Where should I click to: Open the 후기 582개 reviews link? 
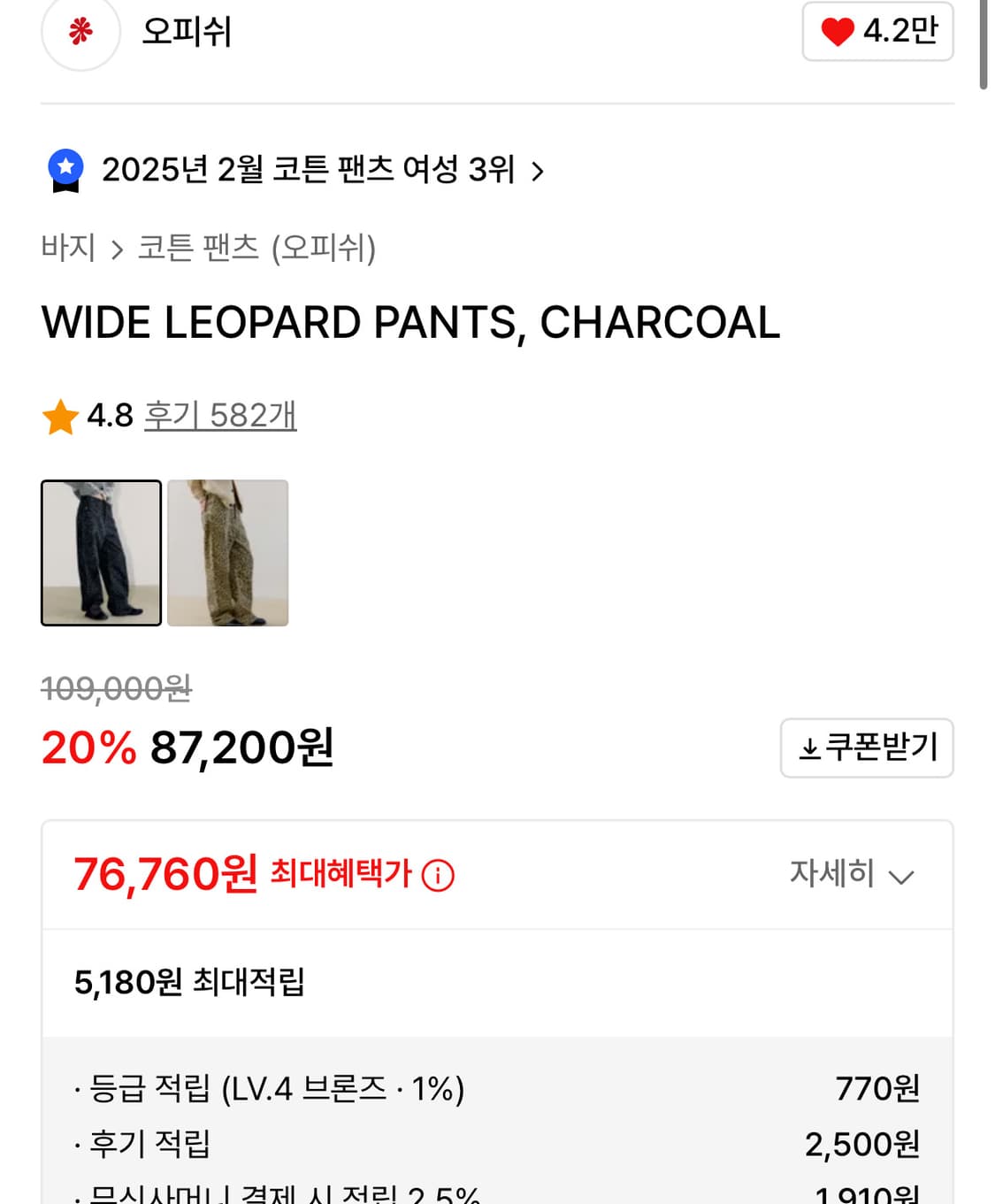point(220,415)
